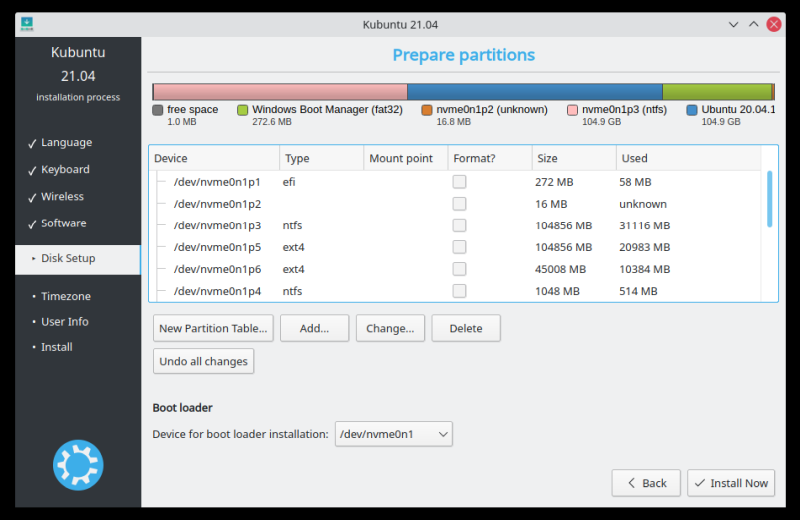Minimize the Kubuntu 21.04 window
This screenshot has height=520, width=800.
pos(733,24)
